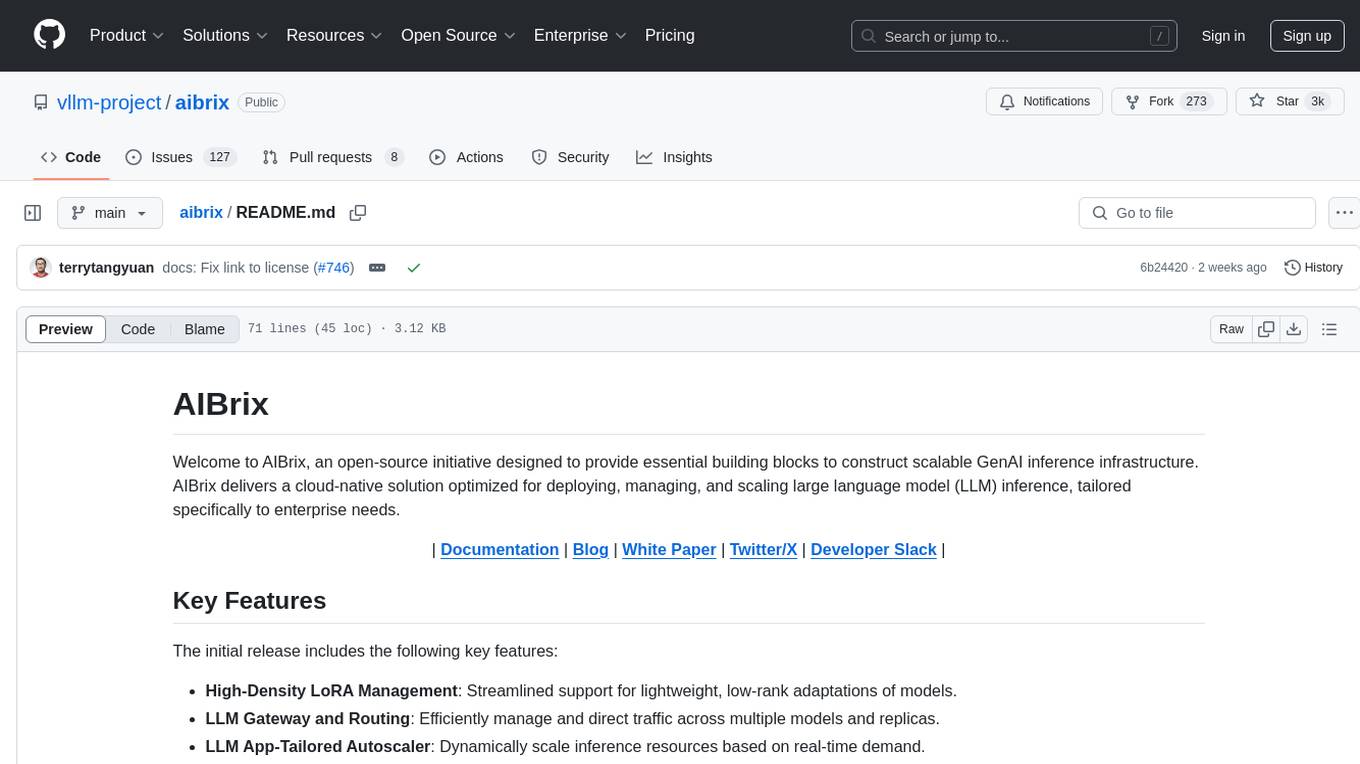Viewport: 1360px width, 764px height.
Task: Click the Pull requests count badge 8
Action: click(x=394, y=157)
